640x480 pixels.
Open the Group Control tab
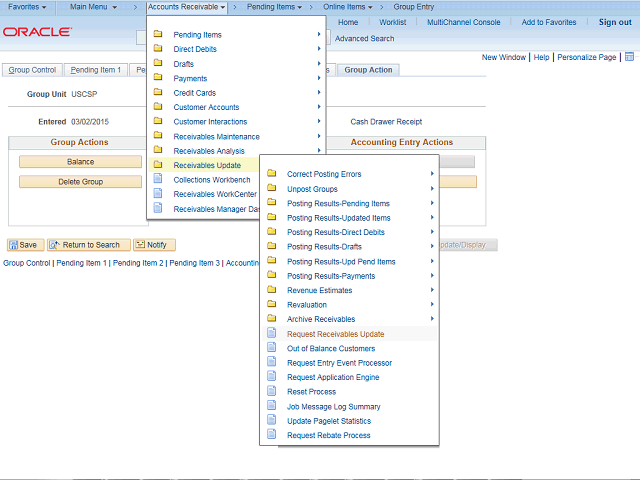(x=32, y=70)
